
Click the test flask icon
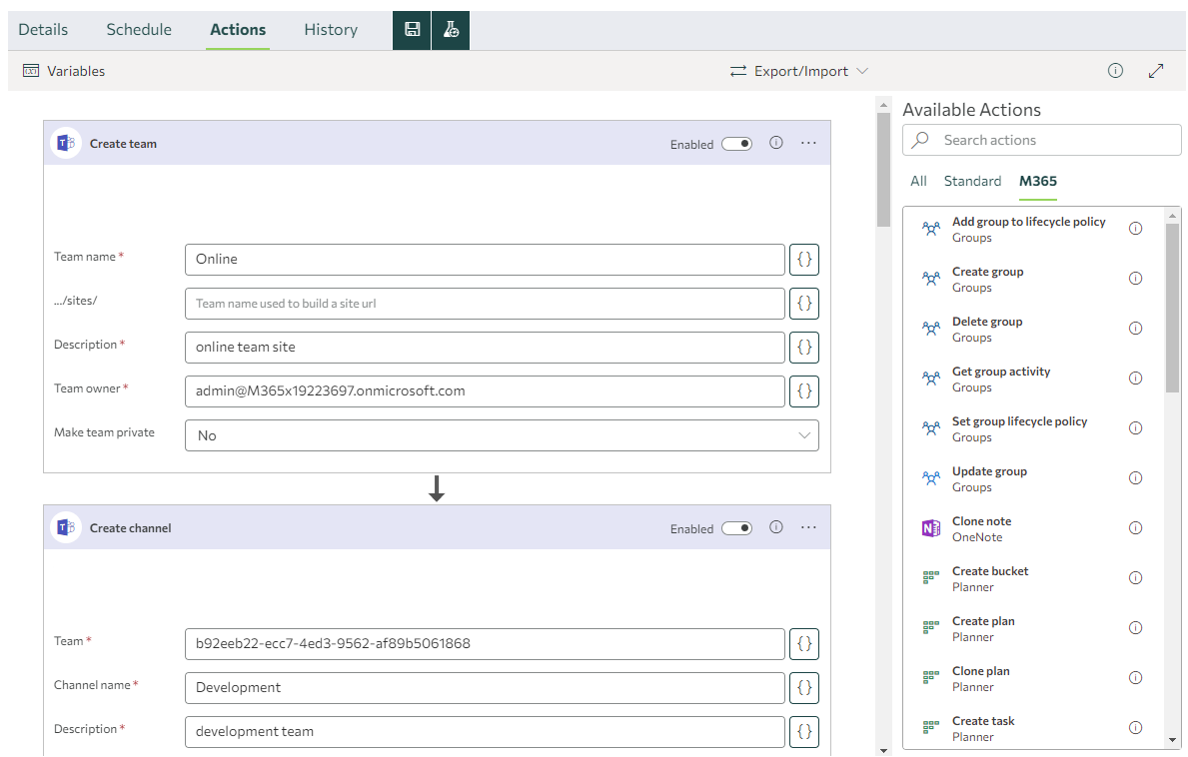(451, 30)
